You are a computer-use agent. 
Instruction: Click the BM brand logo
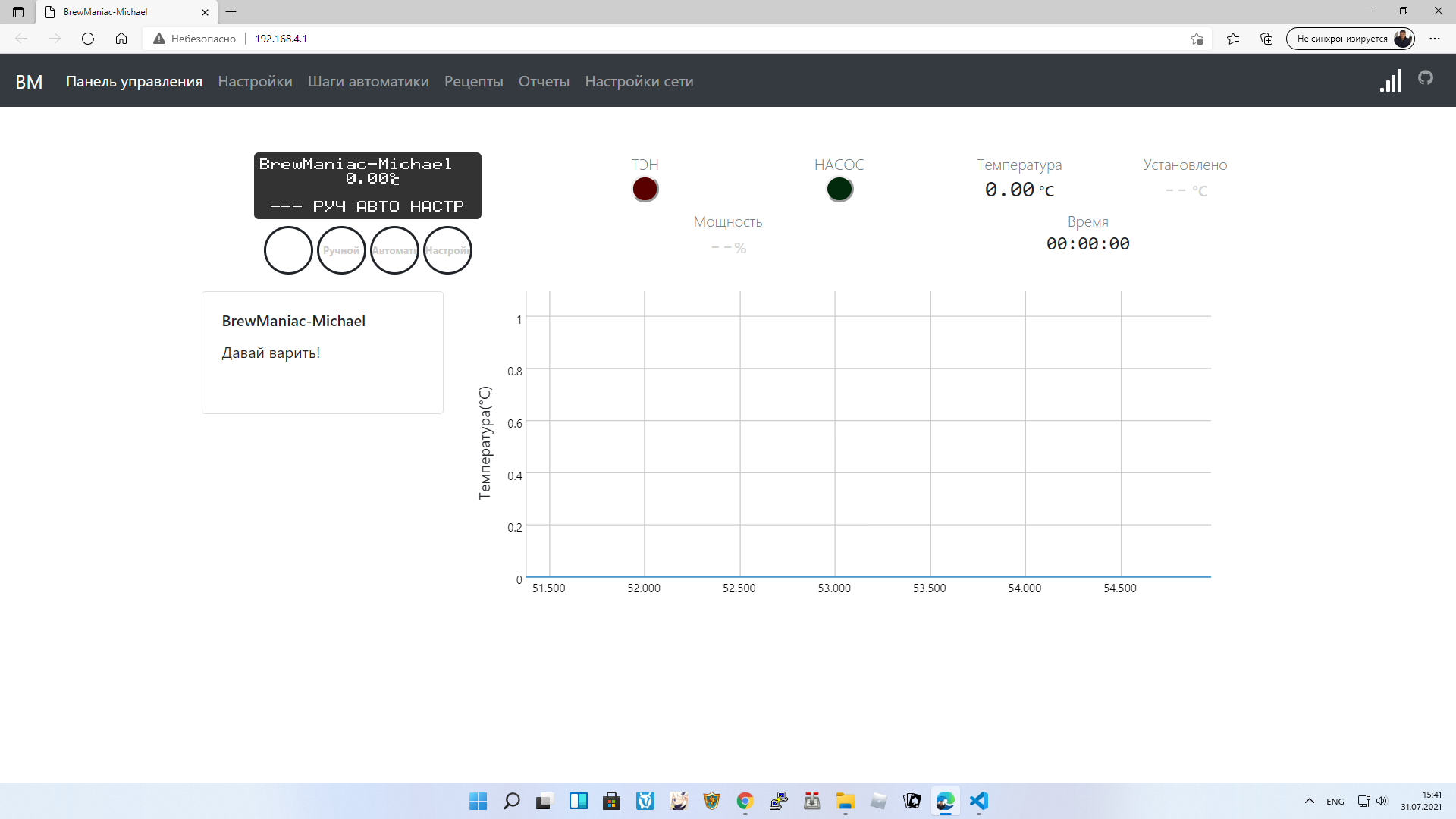29,82
